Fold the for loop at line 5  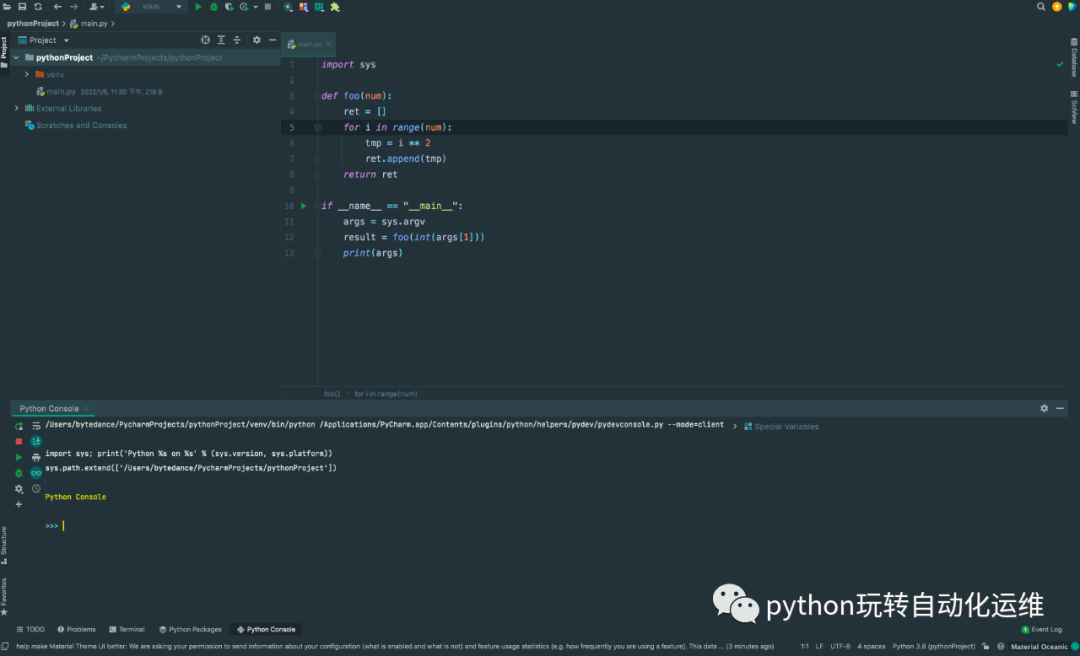tap(318, 127)
